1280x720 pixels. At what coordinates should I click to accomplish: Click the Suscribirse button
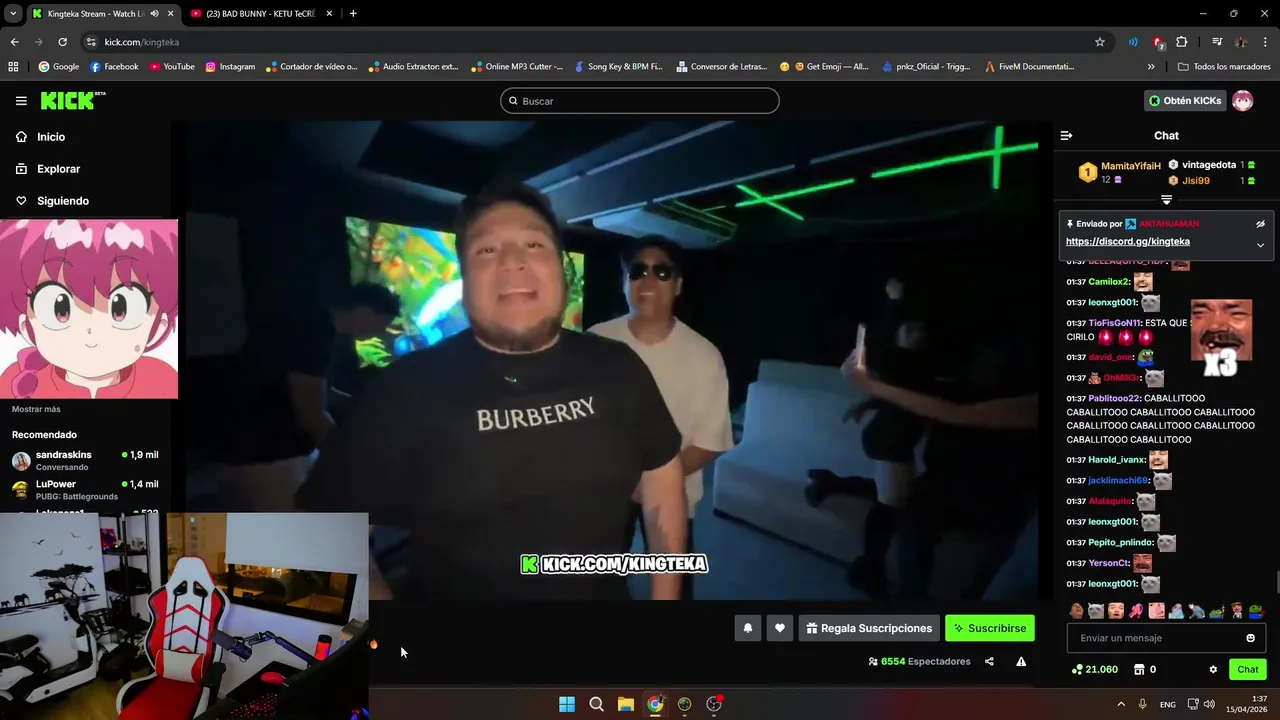(x=989, y=628)
